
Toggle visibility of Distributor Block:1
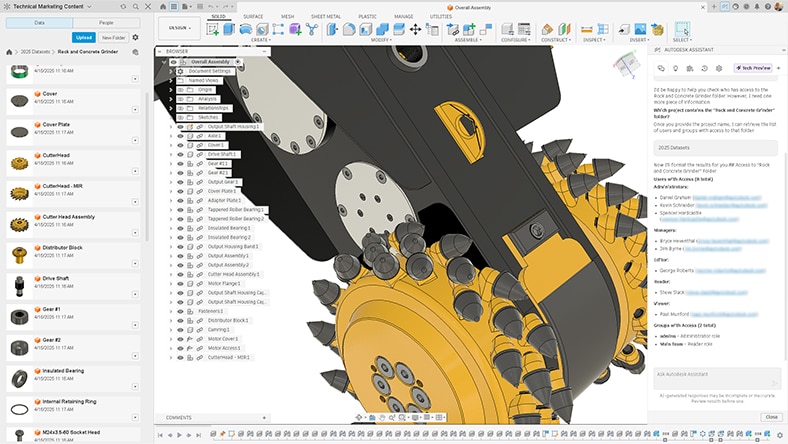(180, 320)
